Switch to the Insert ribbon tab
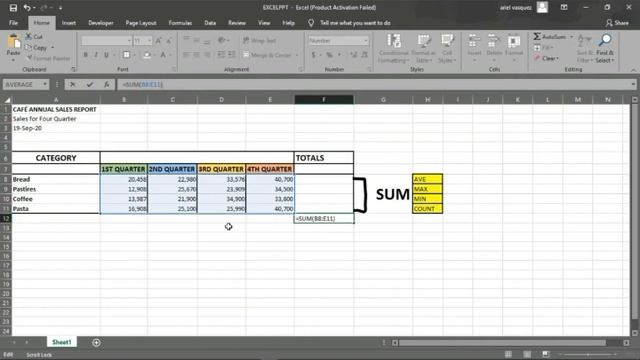640x360 pixels. click(x=69, y=23)
